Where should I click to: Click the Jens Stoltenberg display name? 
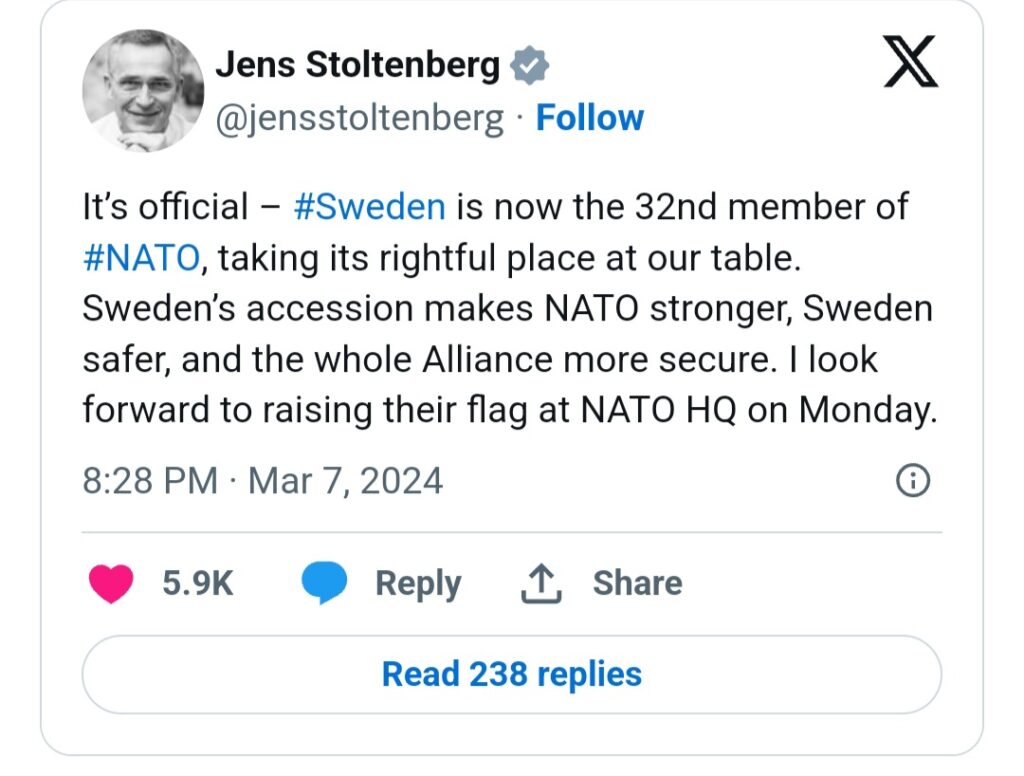pos(358,66)
